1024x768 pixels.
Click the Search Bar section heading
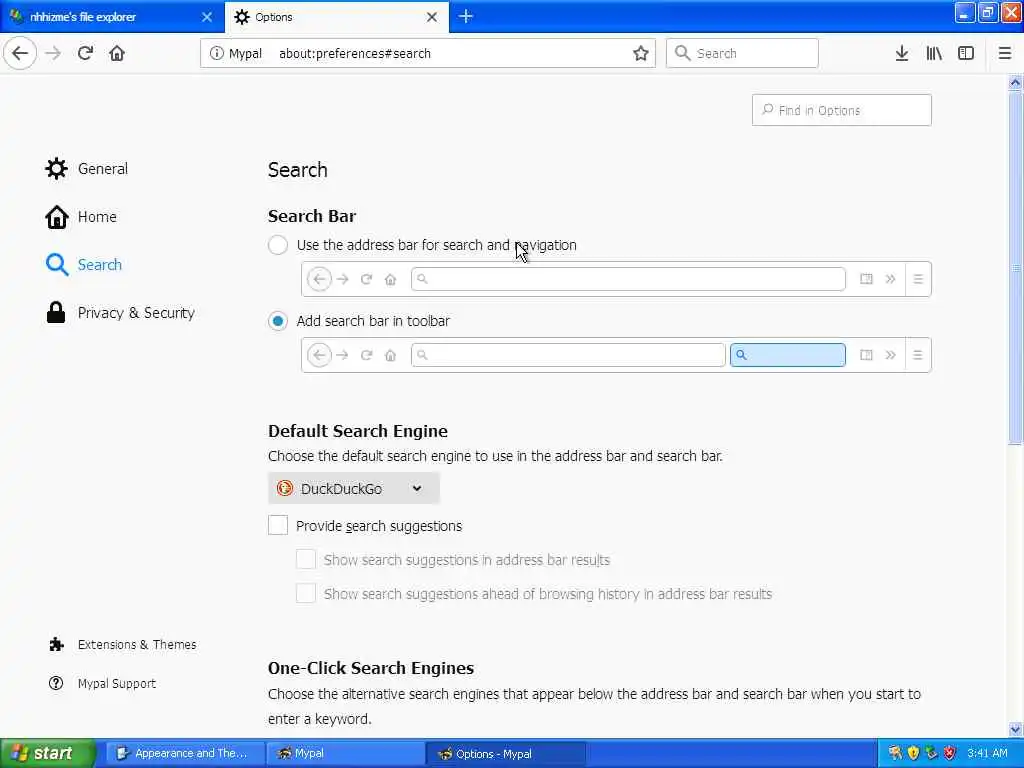[x=312, y=216]
